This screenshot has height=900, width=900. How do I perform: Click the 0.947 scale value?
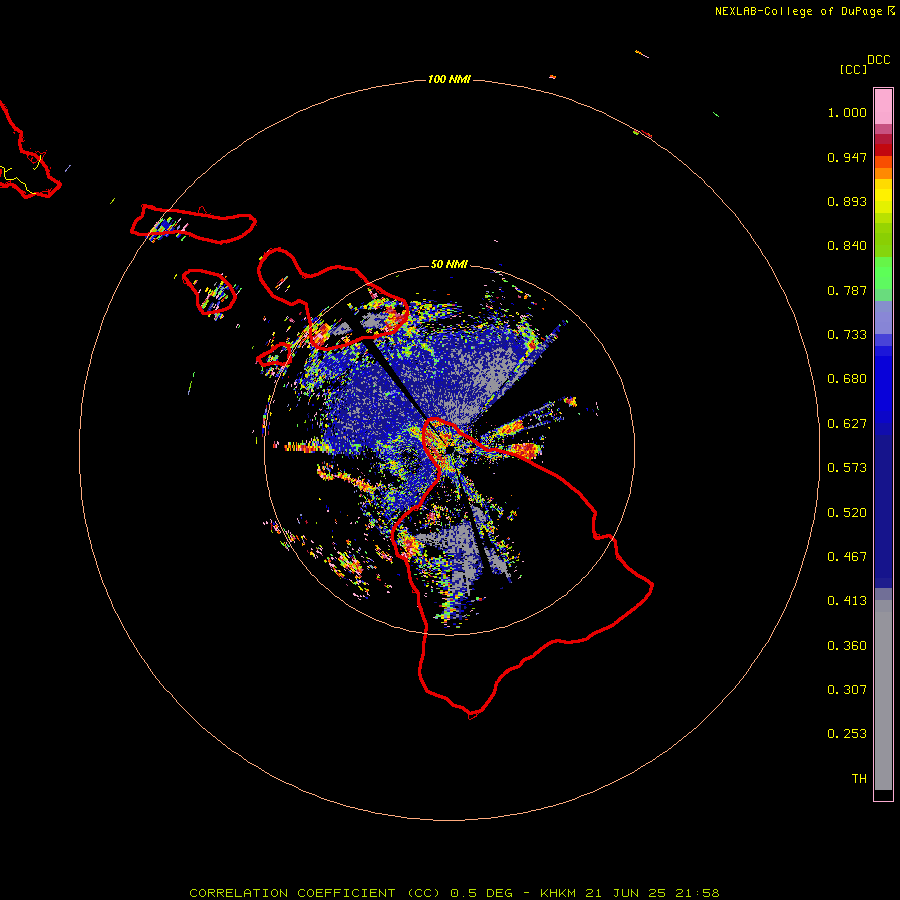pyautogui.click(x=847, y=157)
